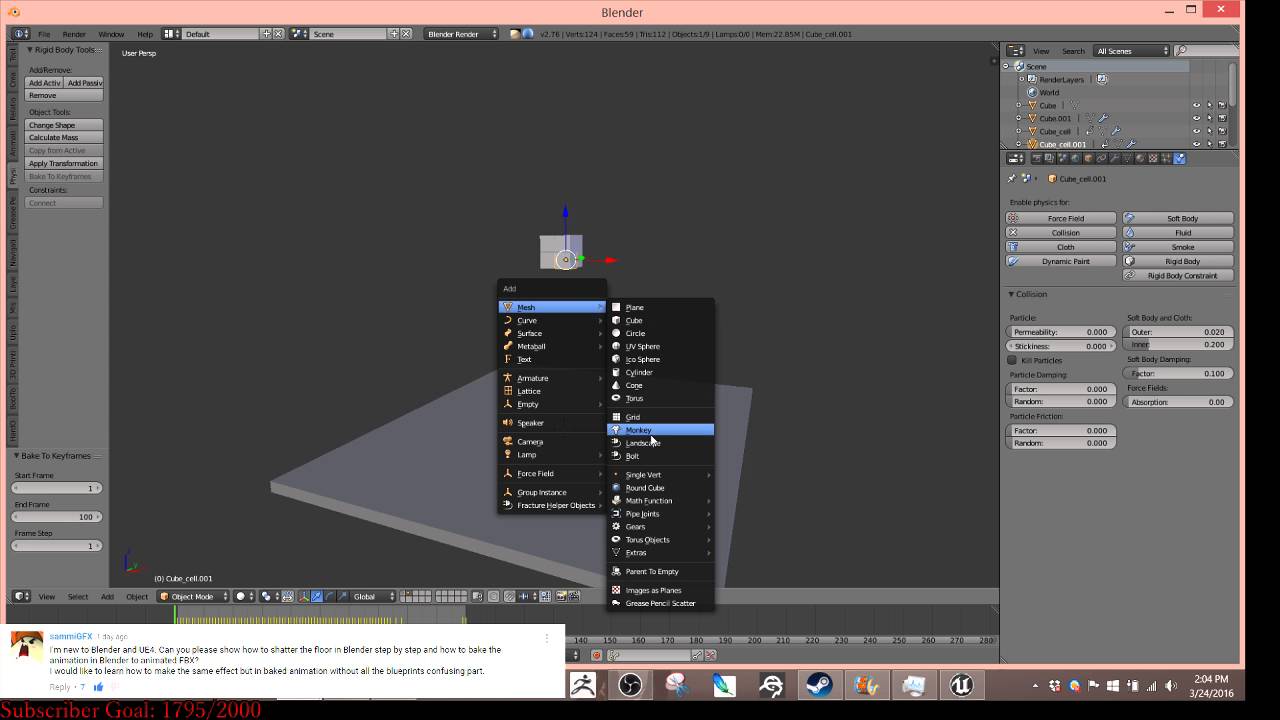Add a Plane mesh from the submenu
Image resolution: width=1280 pixels, height=720 pixels.
[660, 307]
